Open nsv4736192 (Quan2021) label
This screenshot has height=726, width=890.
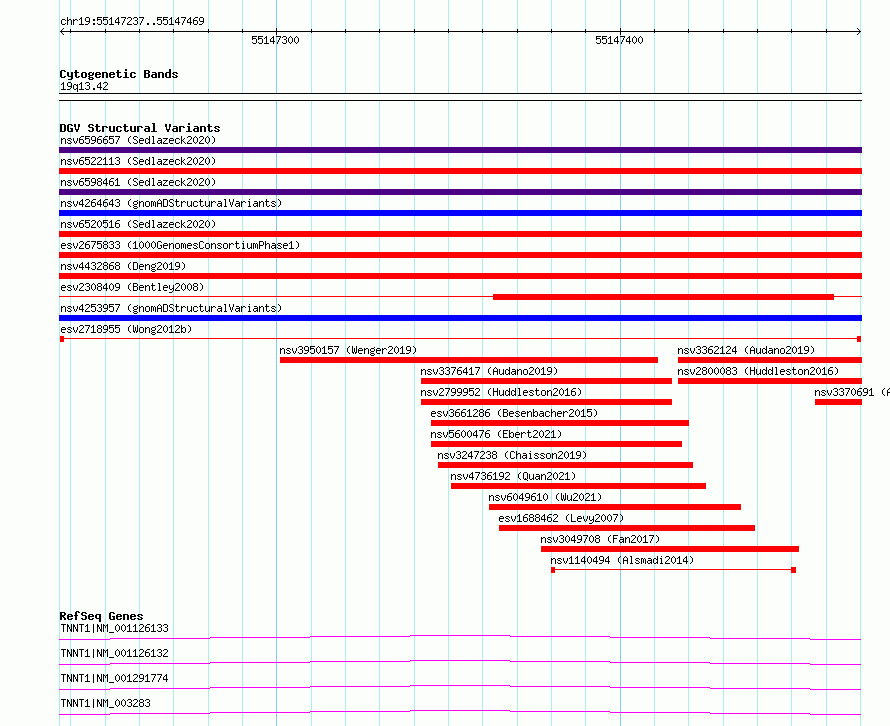tap(513, 476)
